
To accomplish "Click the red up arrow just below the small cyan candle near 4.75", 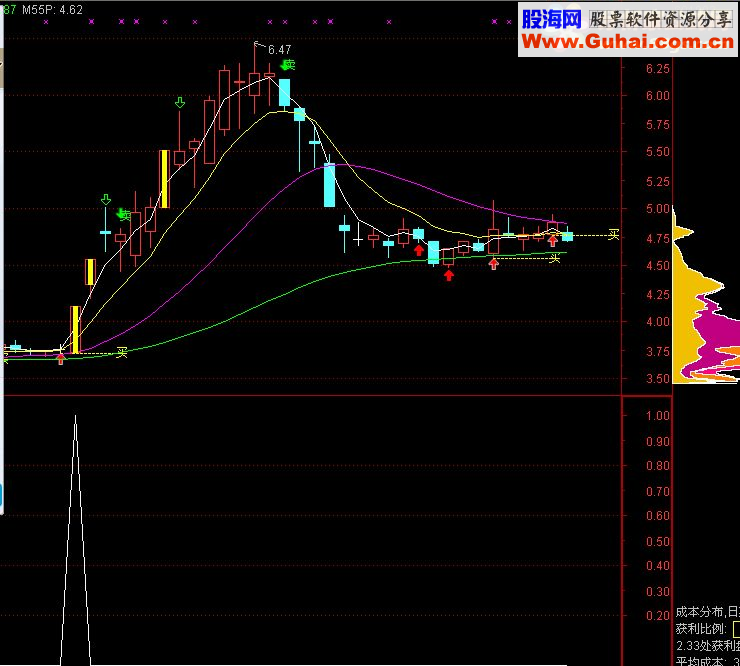I will (419, 250).
